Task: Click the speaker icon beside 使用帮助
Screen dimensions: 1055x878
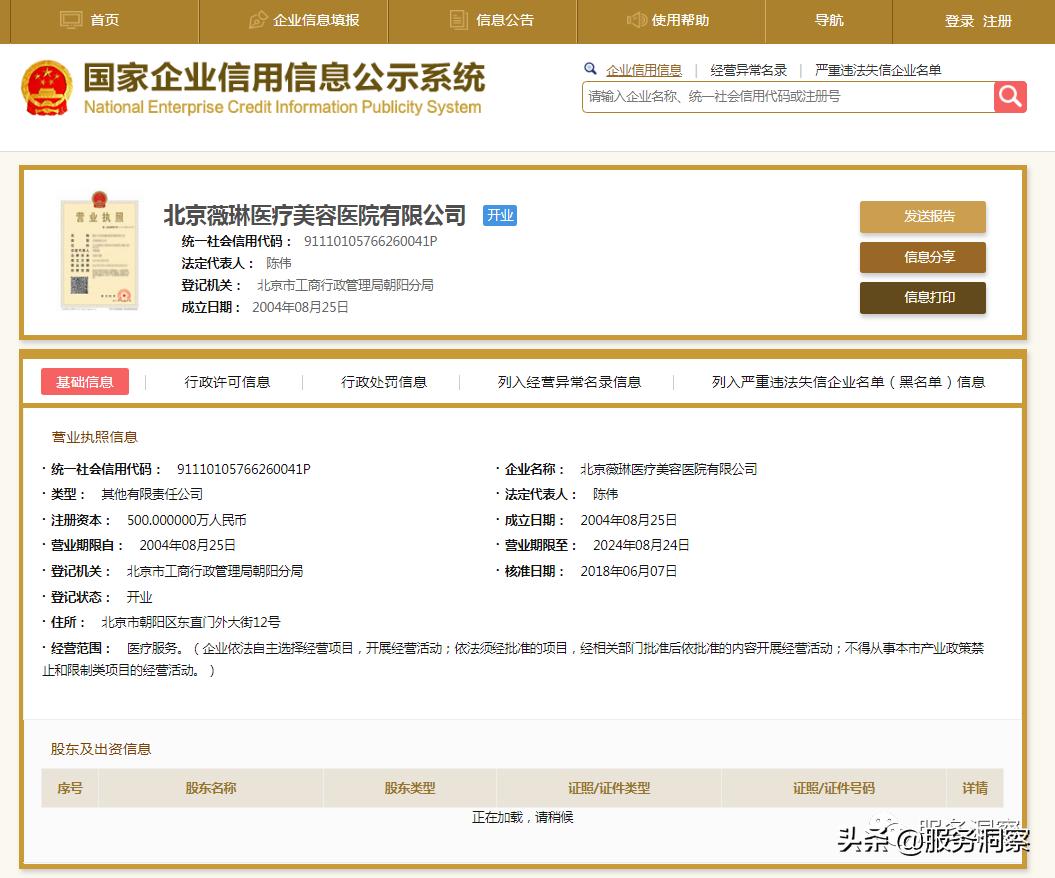Action: 637,20
